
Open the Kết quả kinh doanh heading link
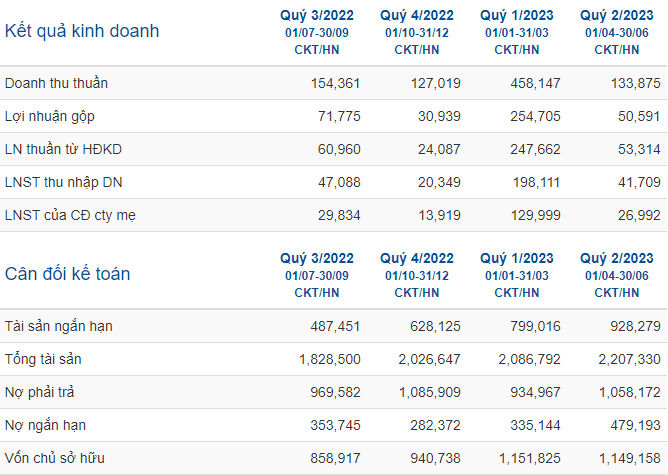coord(82,31)
